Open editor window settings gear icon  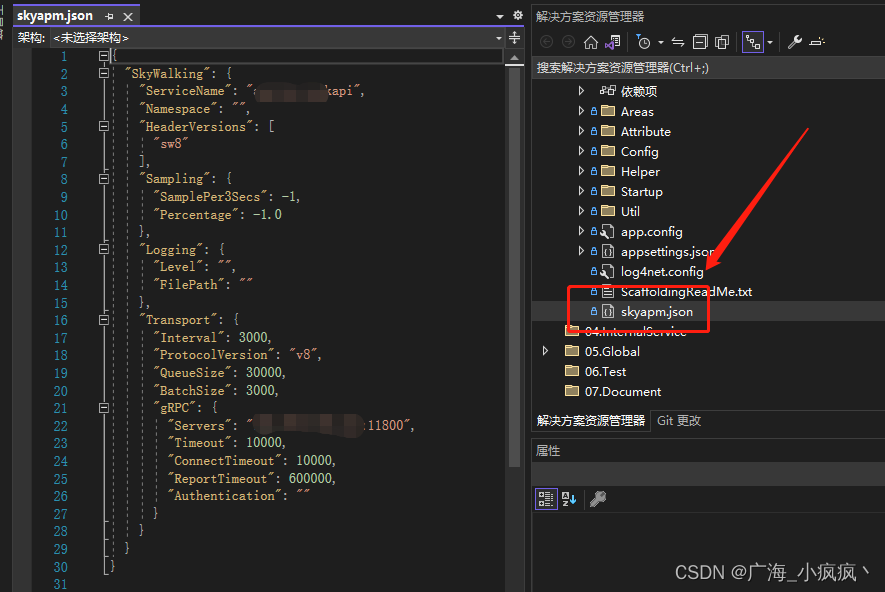coord(518,15)
